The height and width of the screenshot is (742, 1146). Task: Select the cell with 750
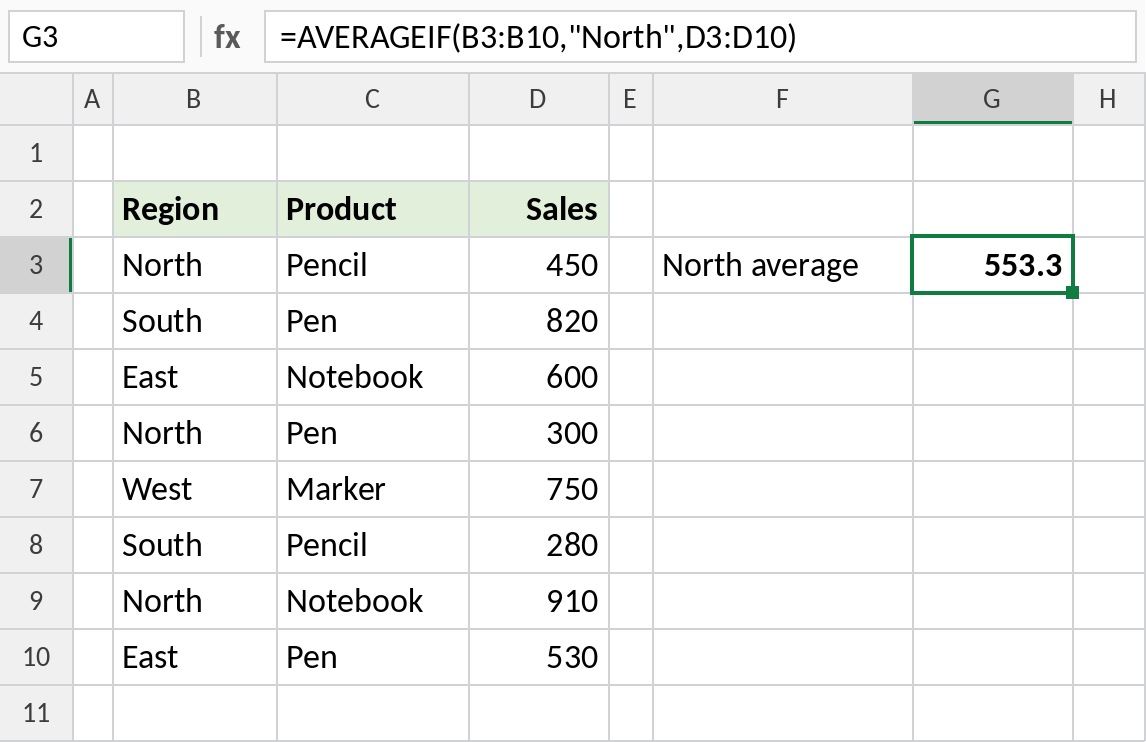[539, 489]
